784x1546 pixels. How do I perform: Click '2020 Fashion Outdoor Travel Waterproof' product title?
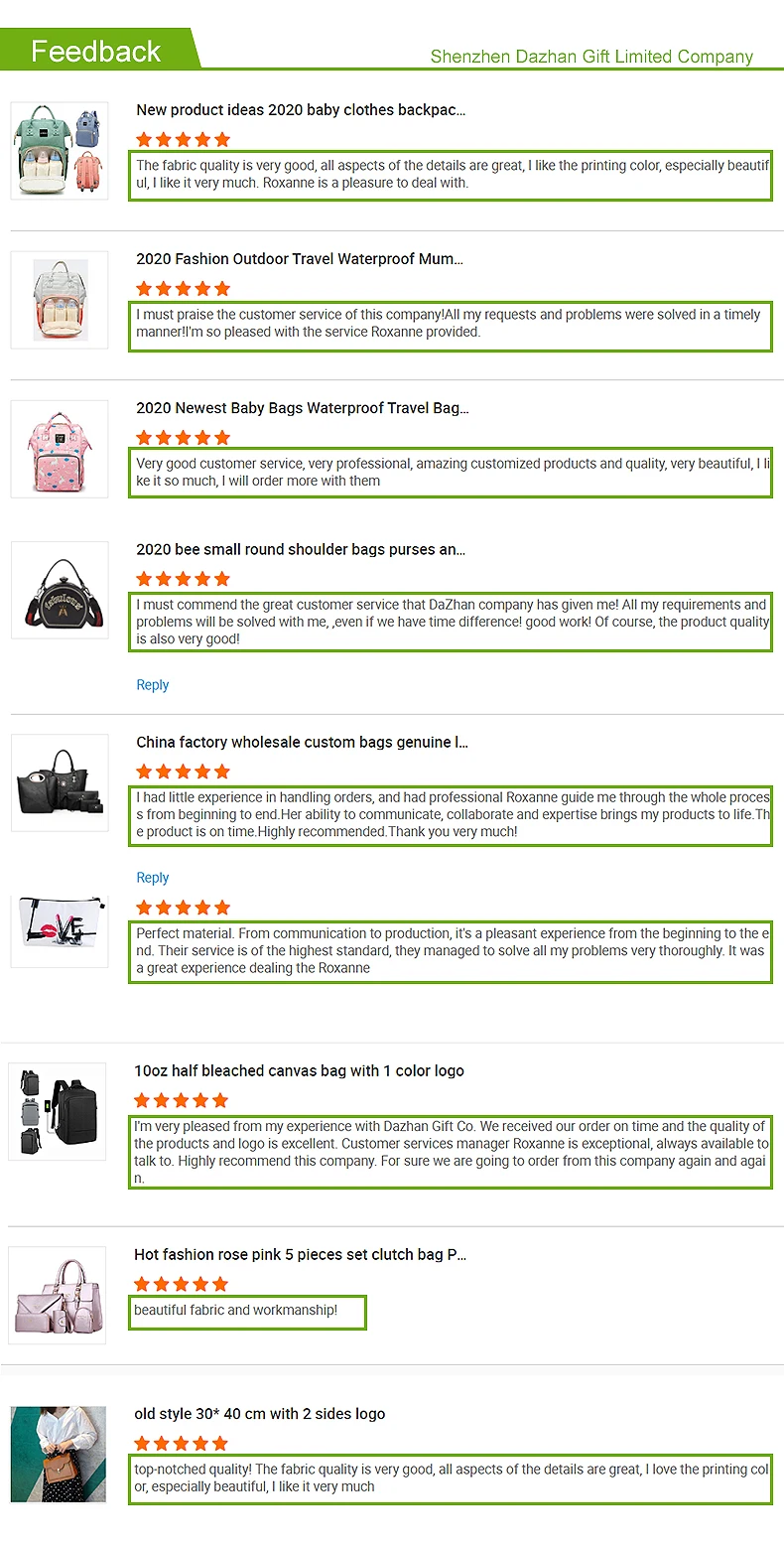point(300,259)
